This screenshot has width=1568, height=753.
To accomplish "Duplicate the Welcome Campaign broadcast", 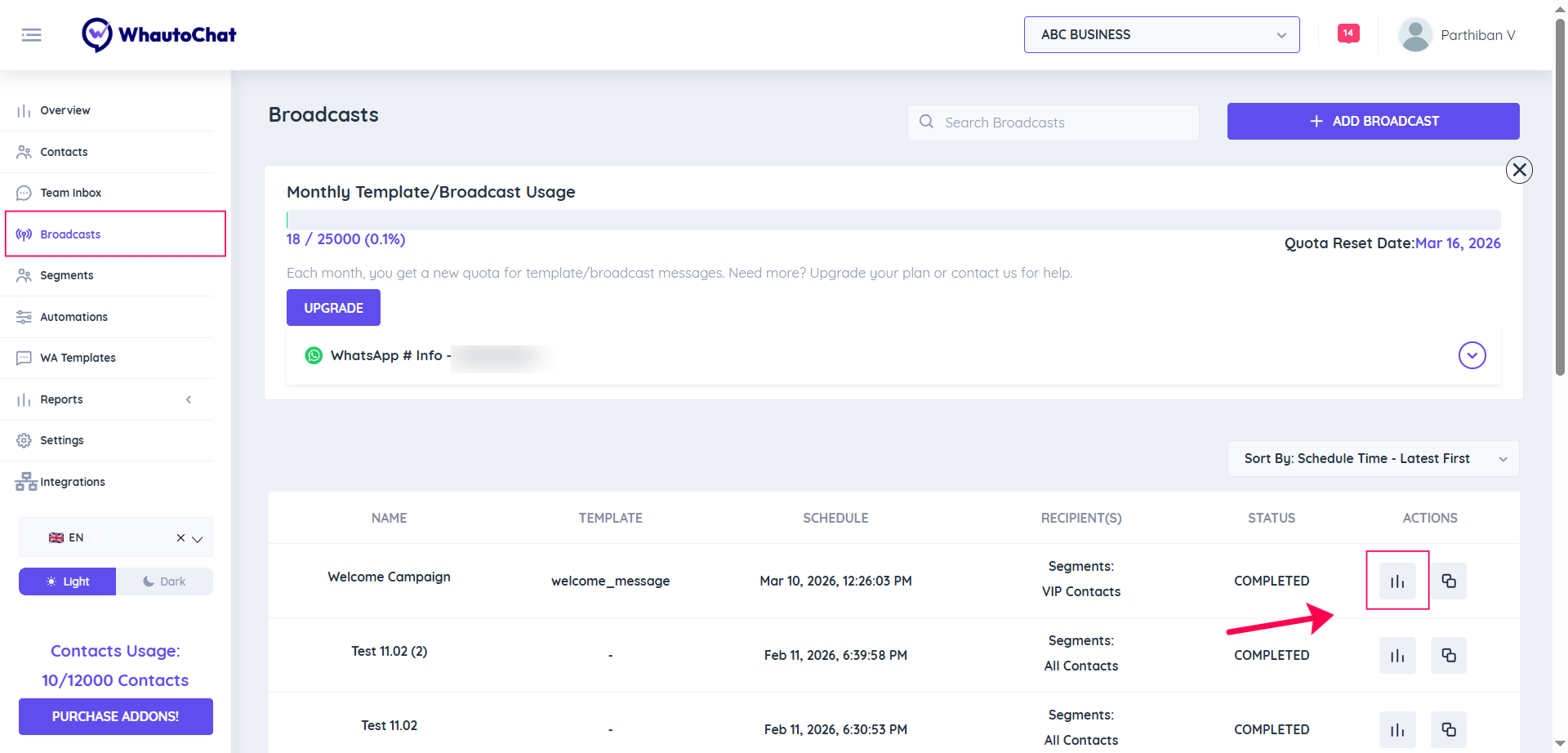I will click(x=1449, y=581).
